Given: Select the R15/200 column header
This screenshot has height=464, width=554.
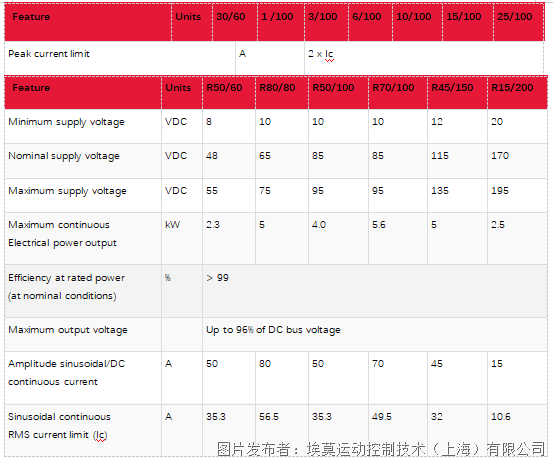Looking at the screenshot, I should [517, 92].
